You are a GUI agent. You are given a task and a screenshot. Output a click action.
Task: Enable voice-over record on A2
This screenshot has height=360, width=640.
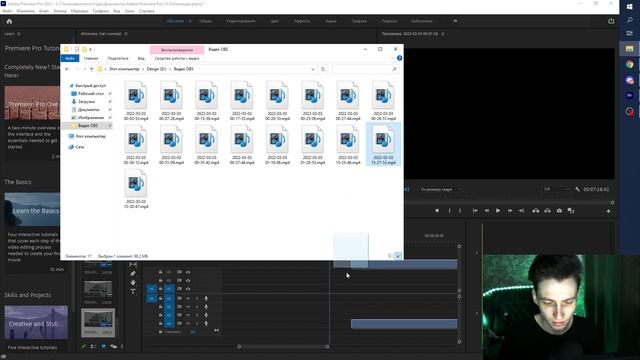[x=206, y=307]
